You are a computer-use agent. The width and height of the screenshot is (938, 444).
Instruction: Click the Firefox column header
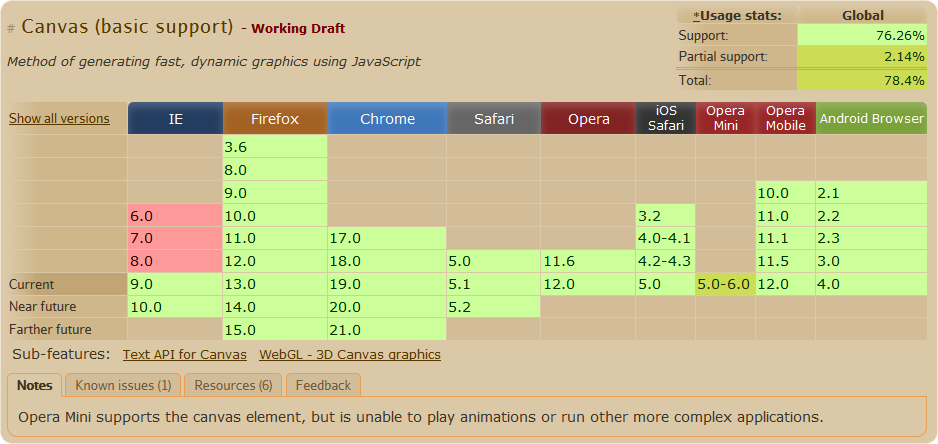(275, 118)
